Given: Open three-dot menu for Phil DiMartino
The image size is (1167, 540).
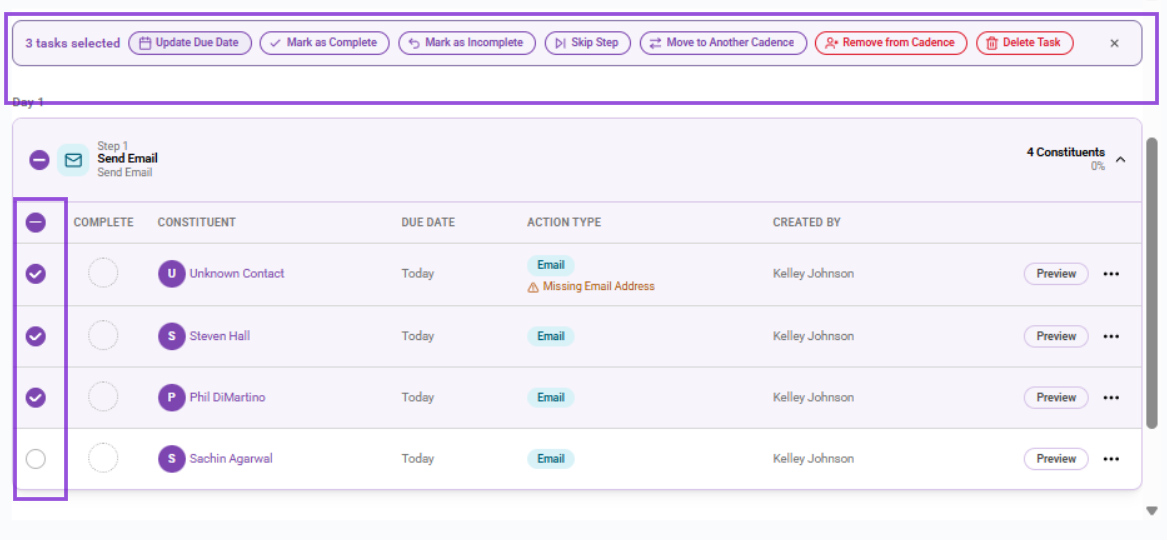Looking at the screenshot, I should pyautogui.click(x=1111, y=397).
